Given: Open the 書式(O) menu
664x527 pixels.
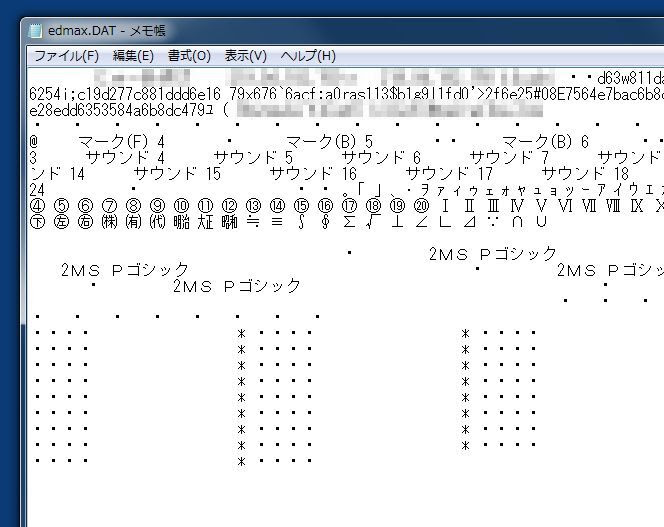Looking at the screenshot, I should click(x=189, y=56).
